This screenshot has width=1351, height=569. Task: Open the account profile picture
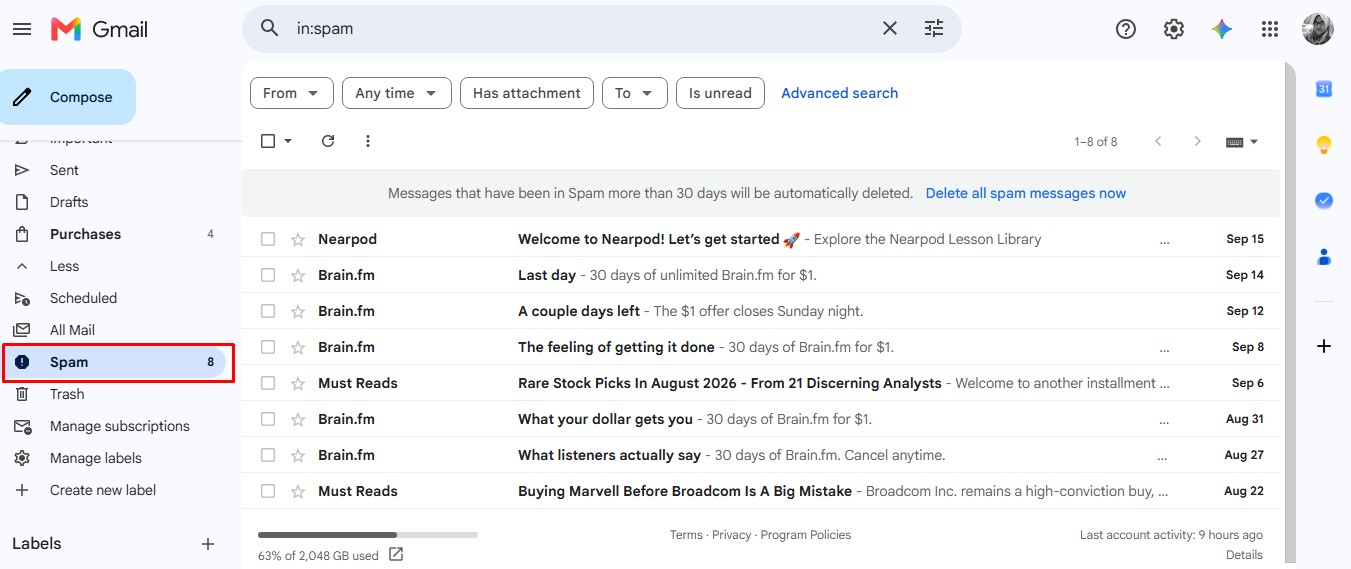pos(1318,29)
